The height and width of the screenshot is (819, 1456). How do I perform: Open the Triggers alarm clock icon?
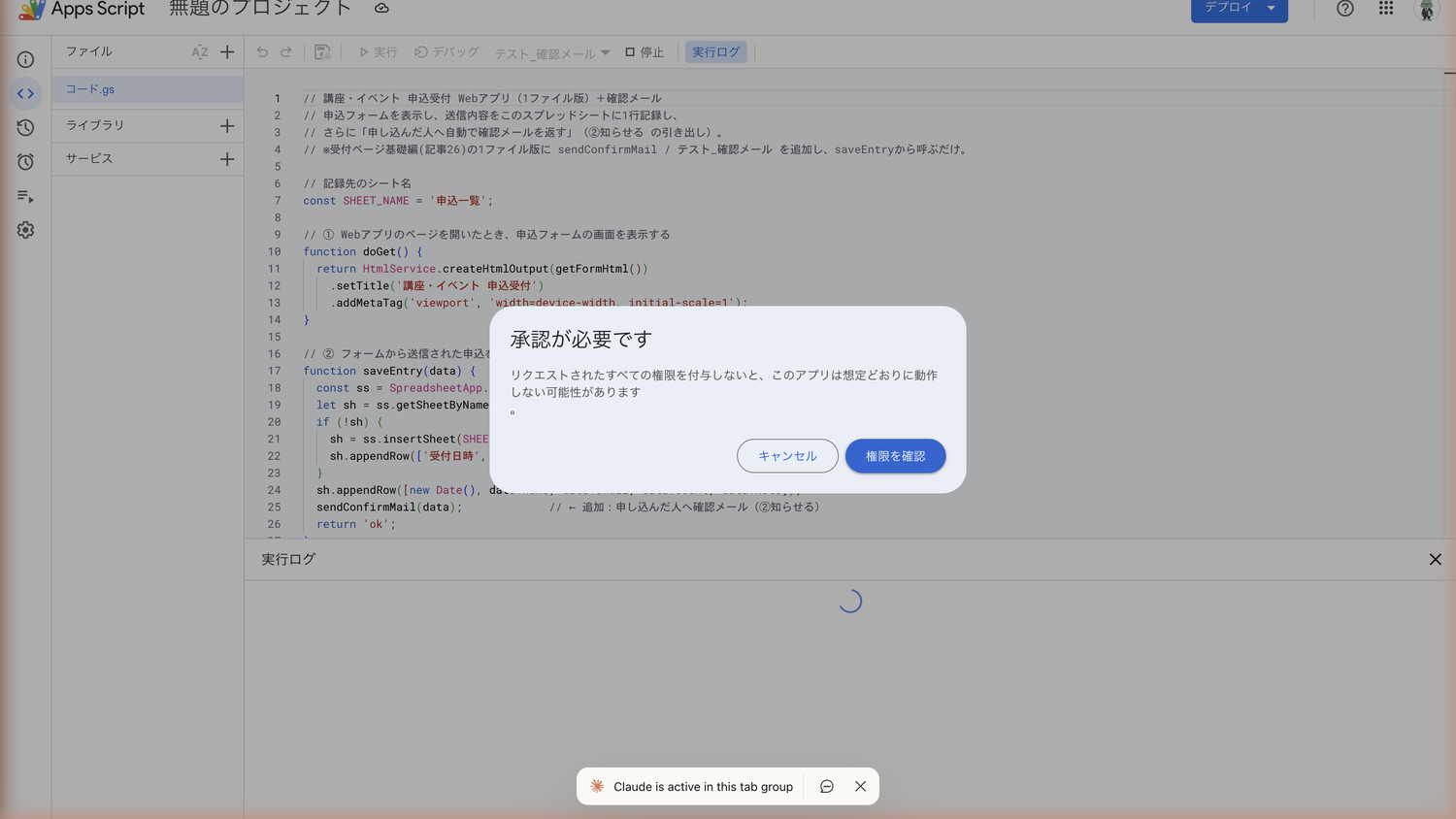coord(25,161)
